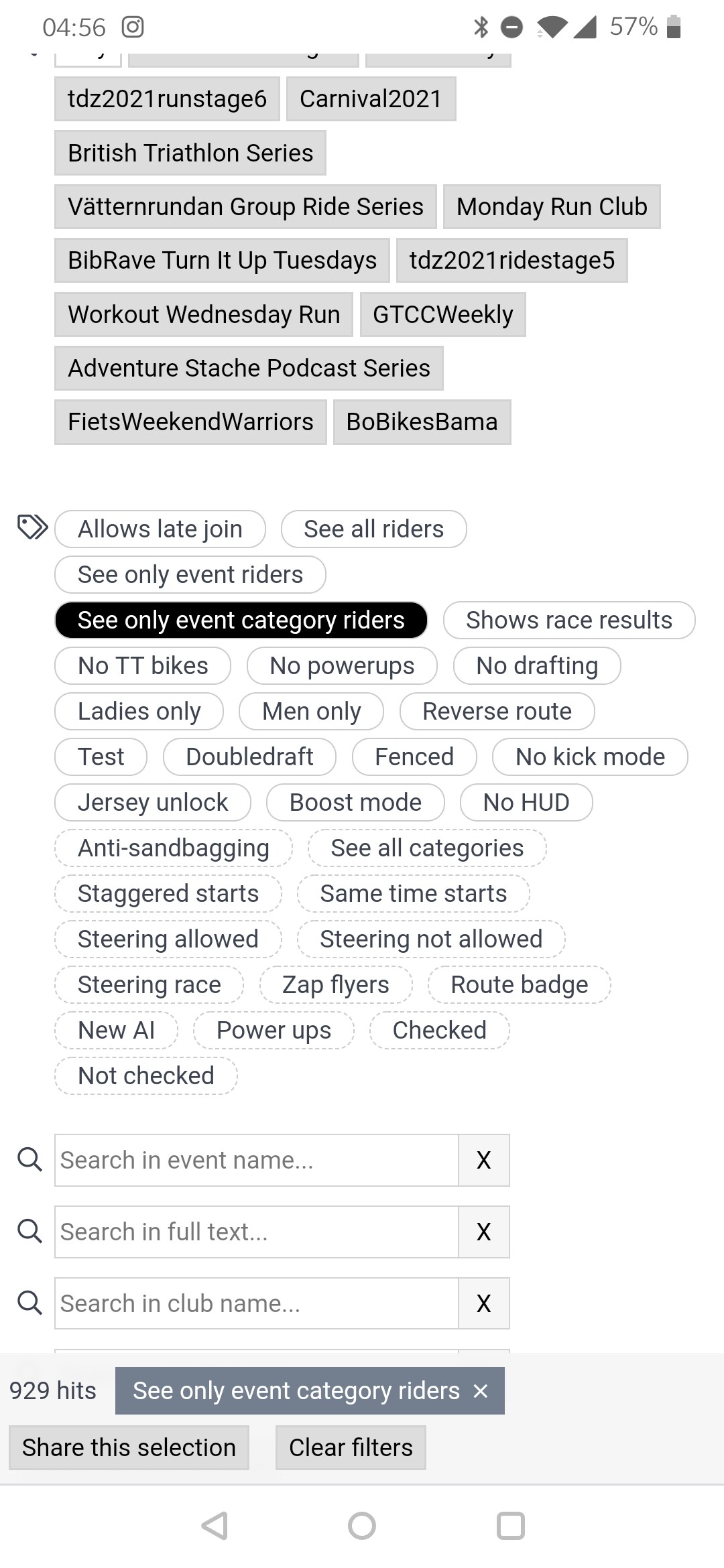Deselect 'See only event category riders' tag

[241, 620]
